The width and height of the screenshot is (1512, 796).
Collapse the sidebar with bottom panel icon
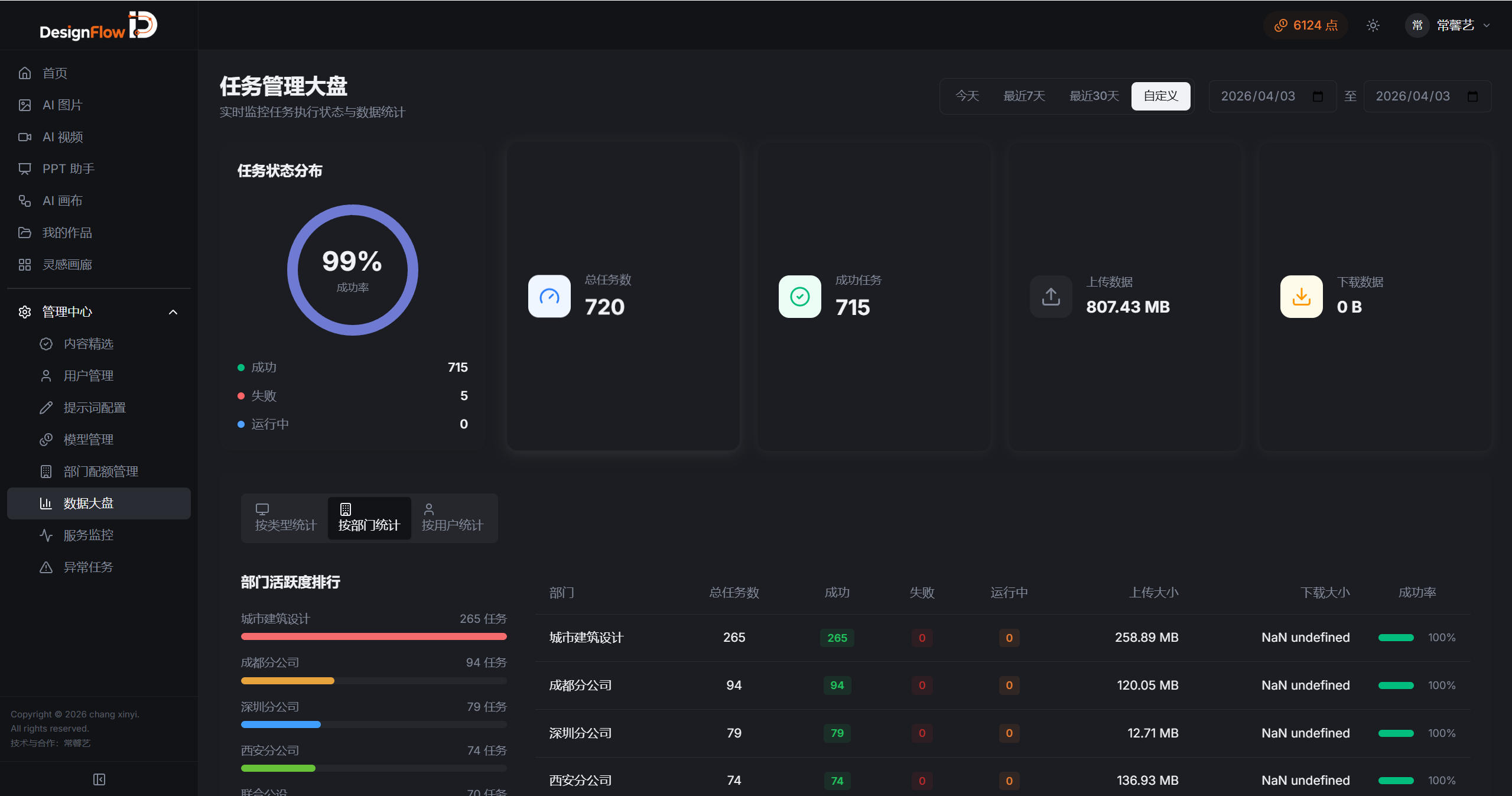pyautogui.click(x=99, y=779)
